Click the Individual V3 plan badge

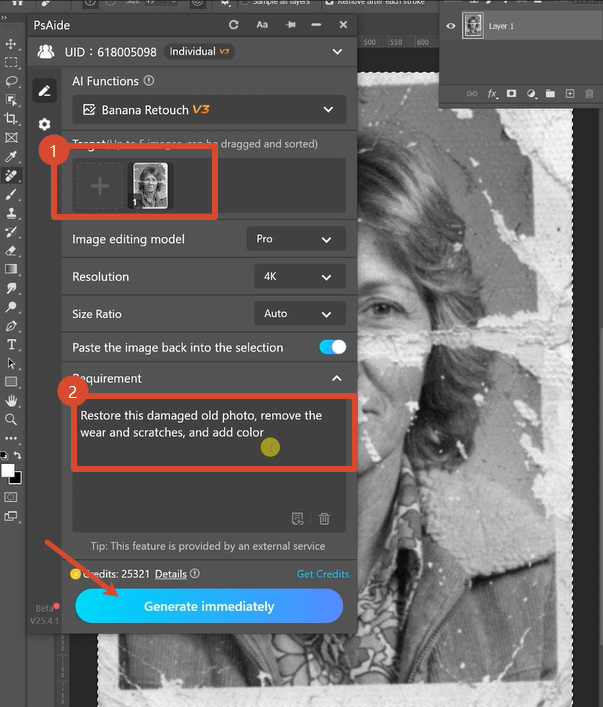click(199, 51)
